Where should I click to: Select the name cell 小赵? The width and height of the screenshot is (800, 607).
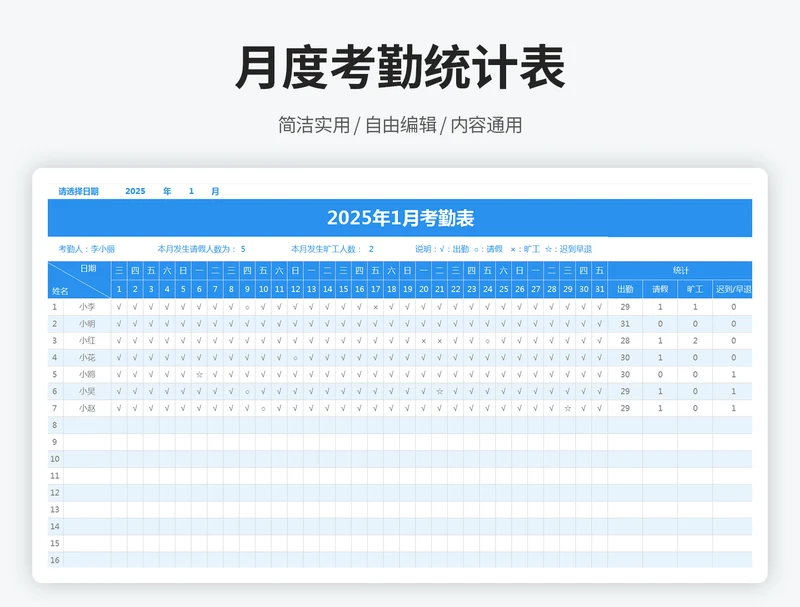[x=87, y=408]
